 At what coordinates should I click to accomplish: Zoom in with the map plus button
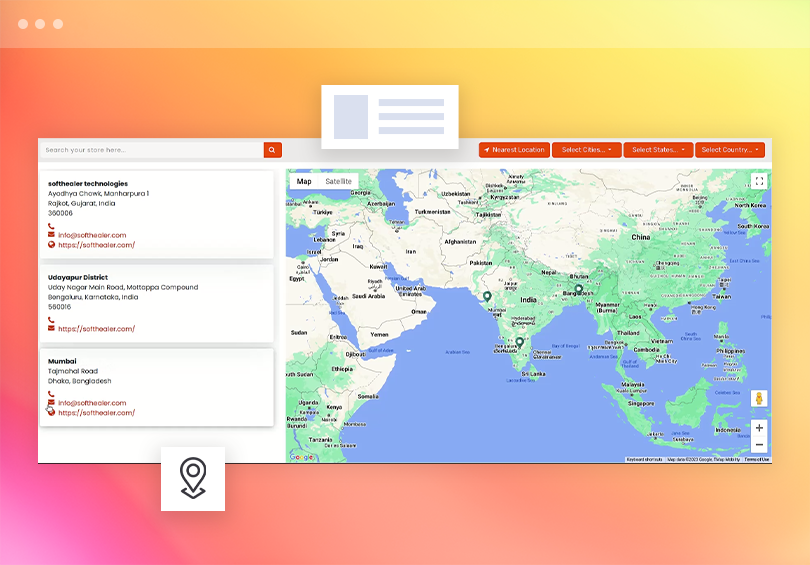pyautogui.click(x=759, y=428)
